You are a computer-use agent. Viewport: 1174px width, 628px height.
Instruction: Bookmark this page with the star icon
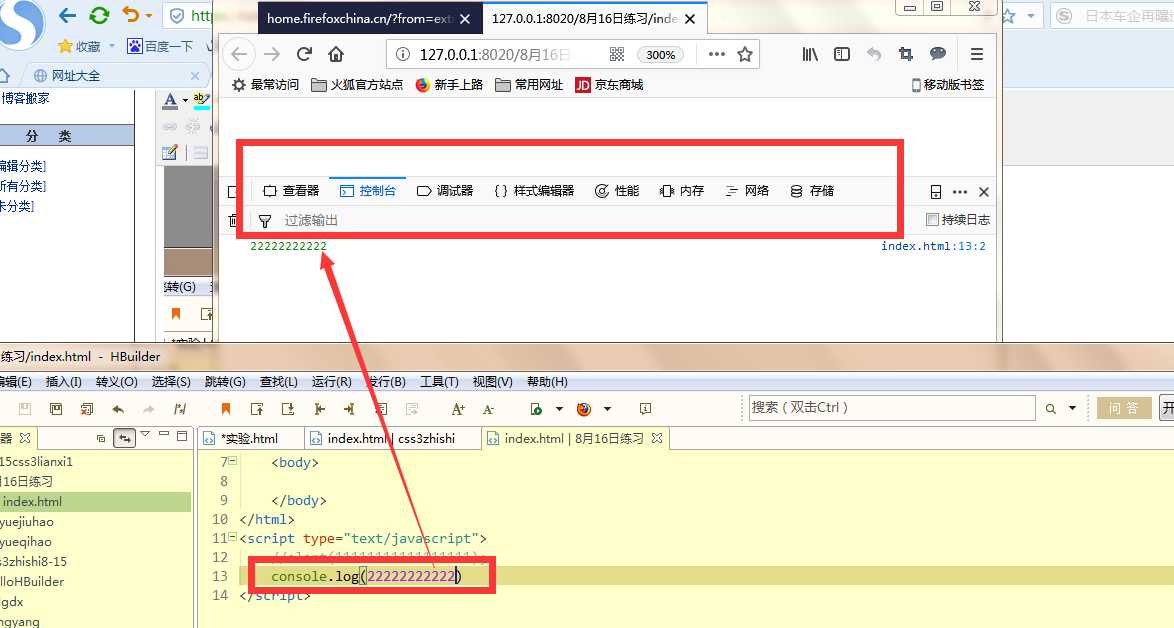click(745, 54)
